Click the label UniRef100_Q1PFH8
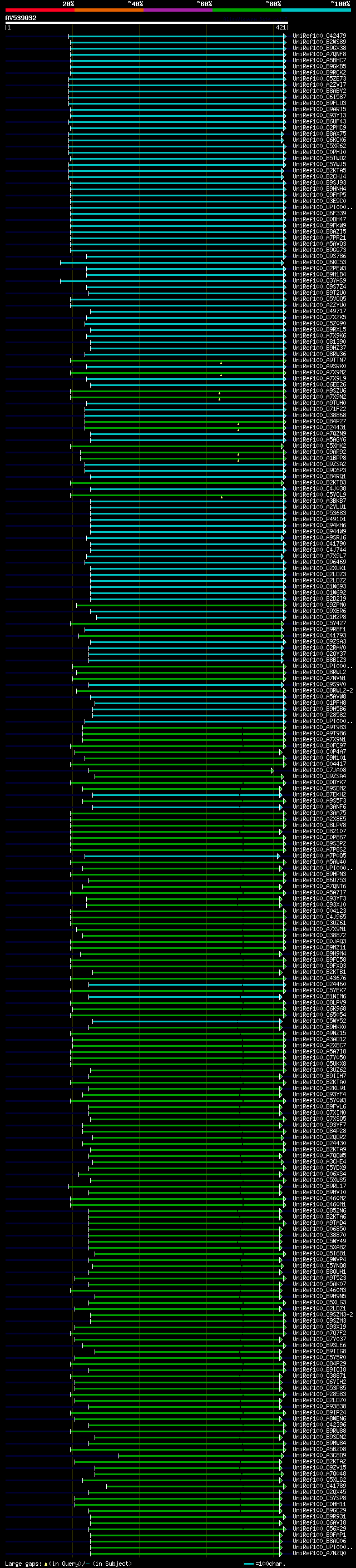Screen dimensions: 356x1568 click(319, 703)
